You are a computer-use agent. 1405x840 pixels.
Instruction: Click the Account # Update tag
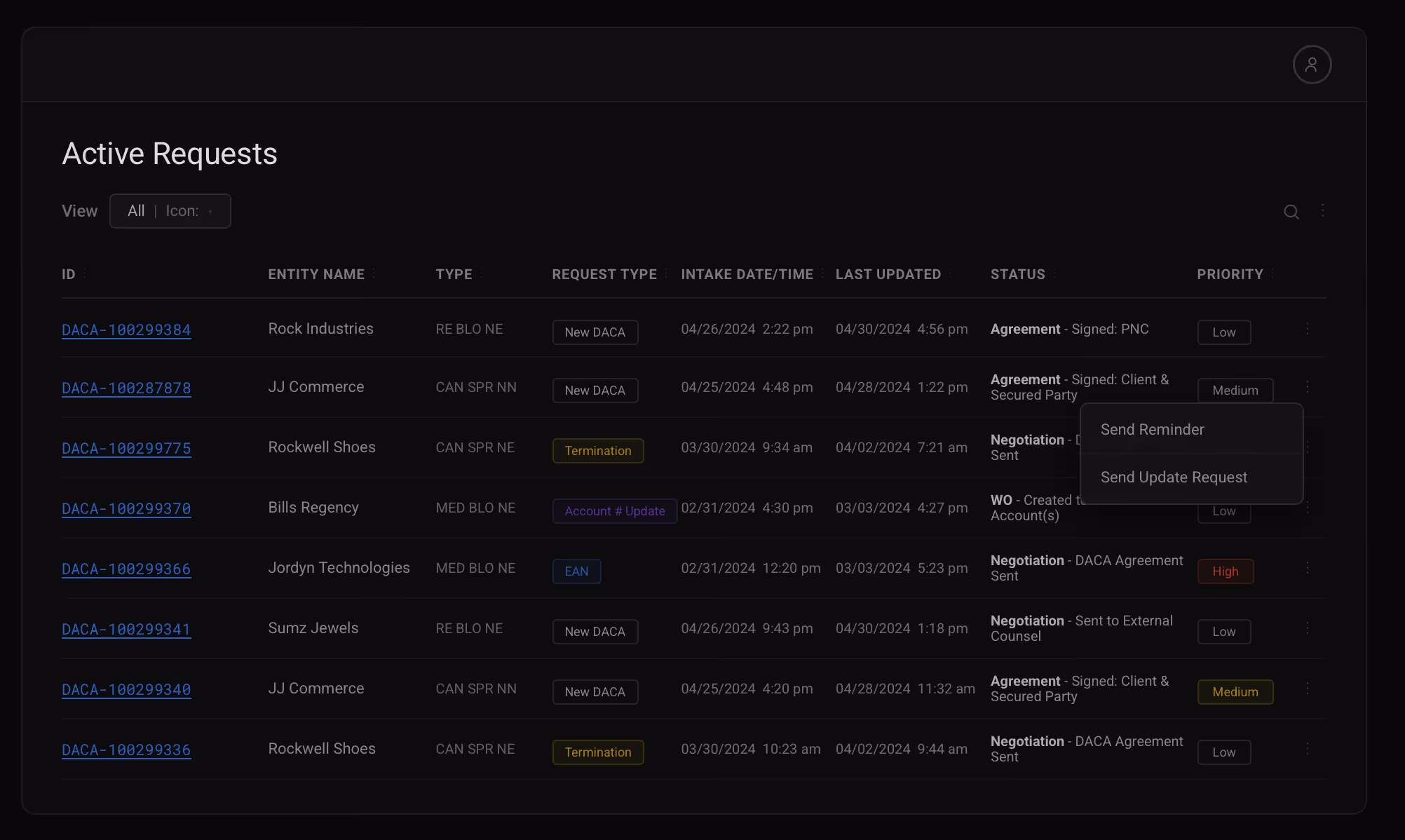615,511
